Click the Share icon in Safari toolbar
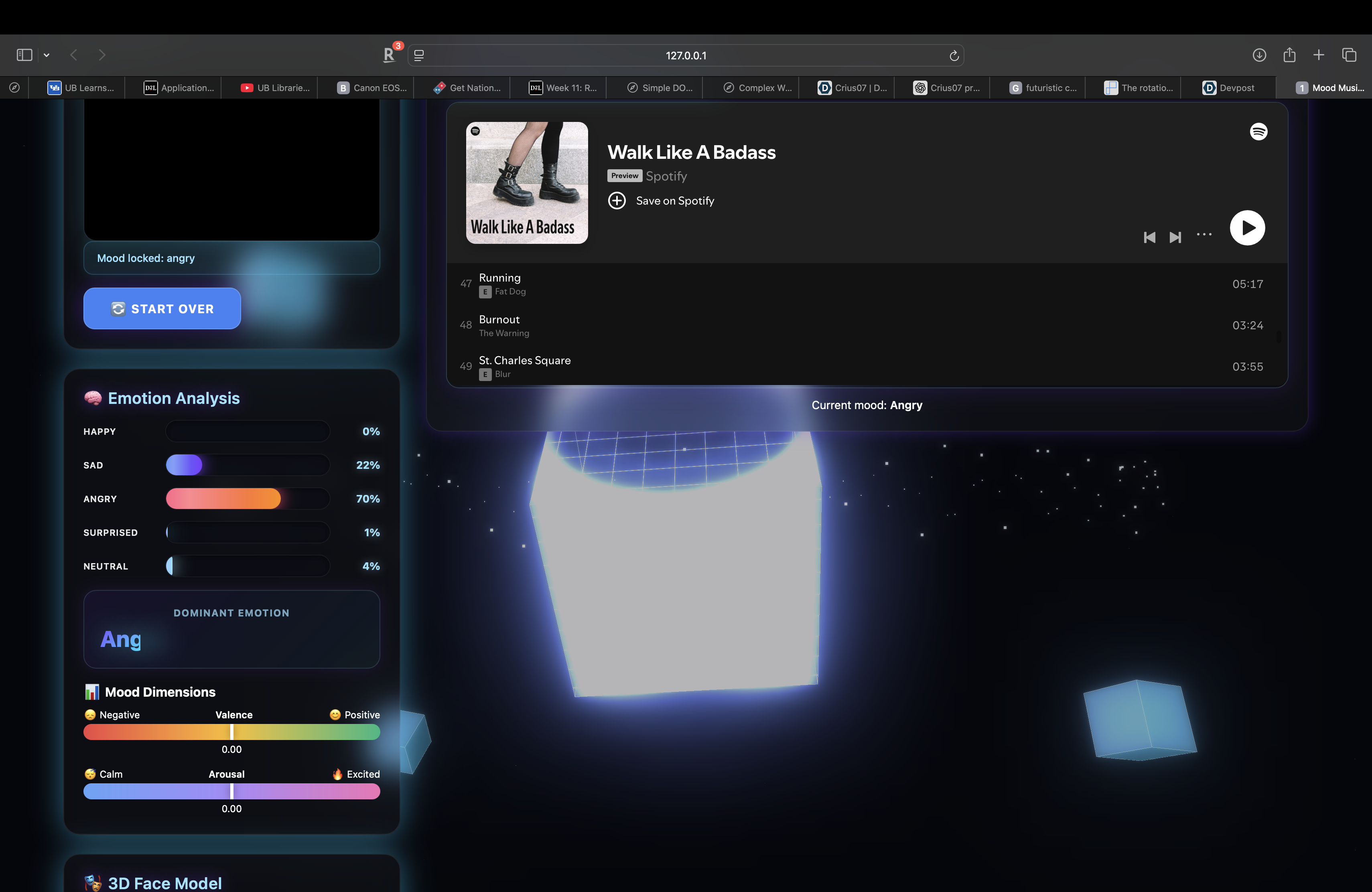This screenshot has height=892, width=1372. (x=1289, y=55)
